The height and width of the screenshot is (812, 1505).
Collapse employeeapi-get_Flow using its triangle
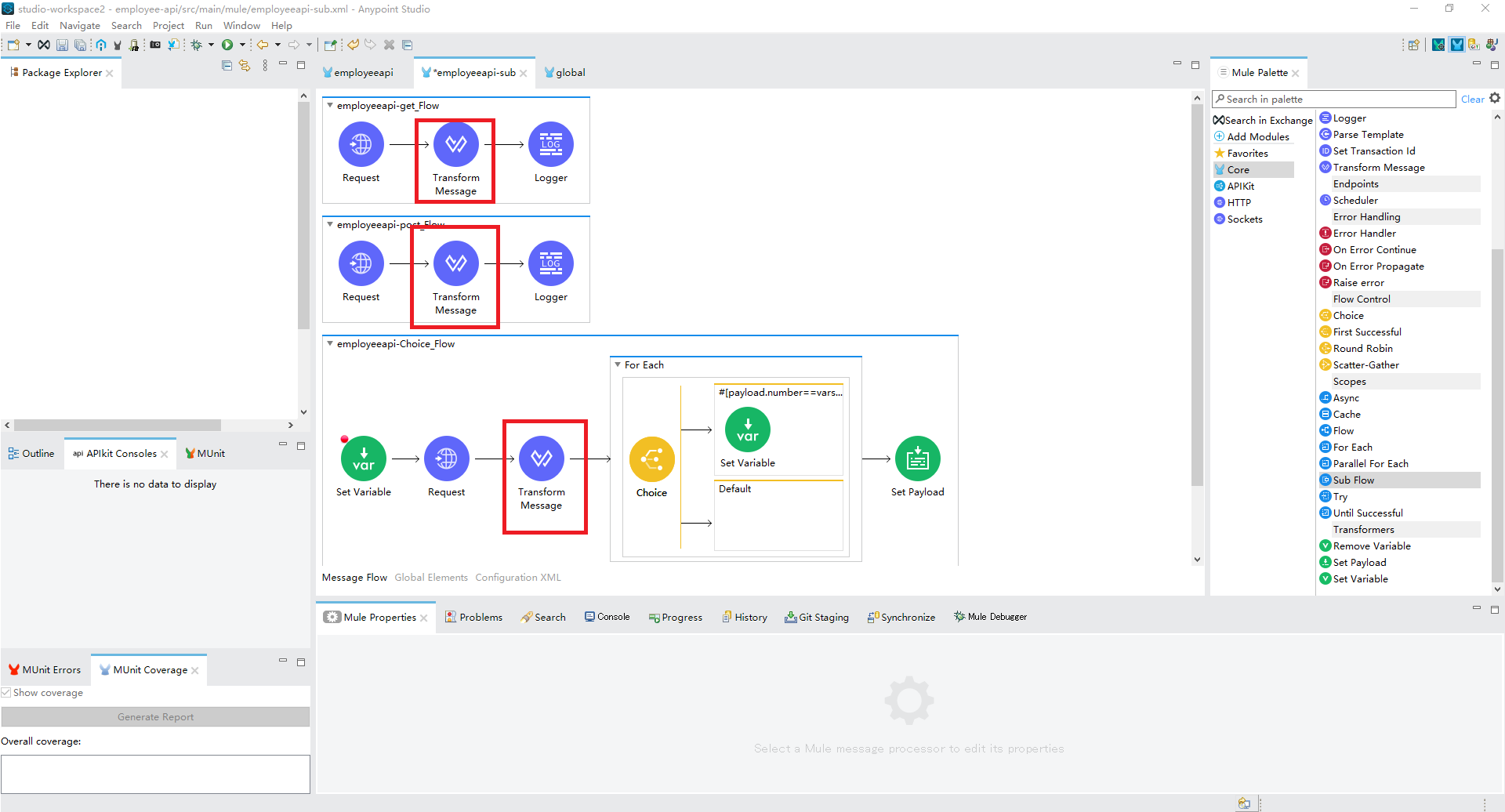(x=330, y=105)
